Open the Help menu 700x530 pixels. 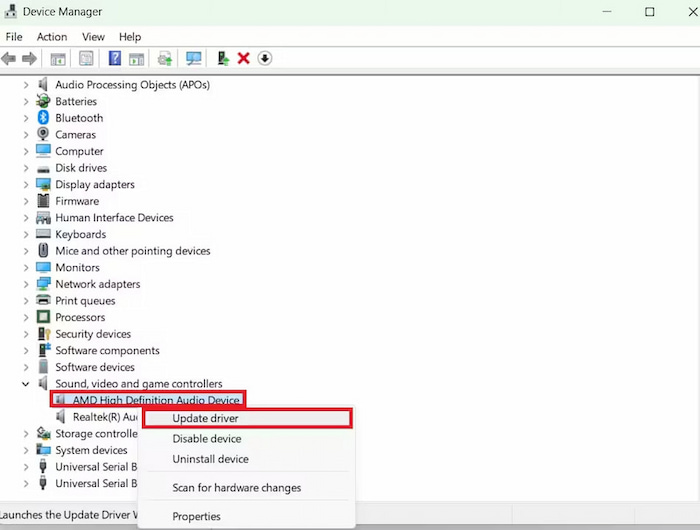(130, 37)
